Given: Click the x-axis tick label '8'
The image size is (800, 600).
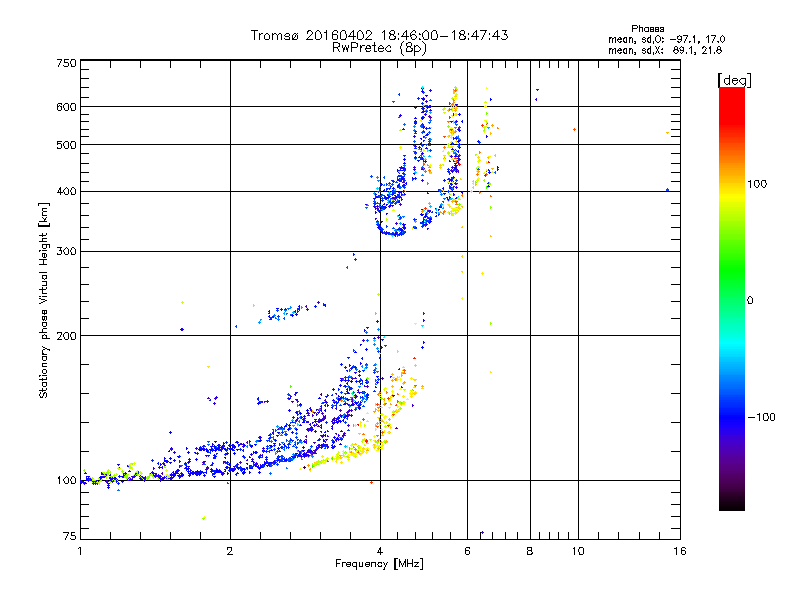Looking at the screenshot, I should 530,551.
